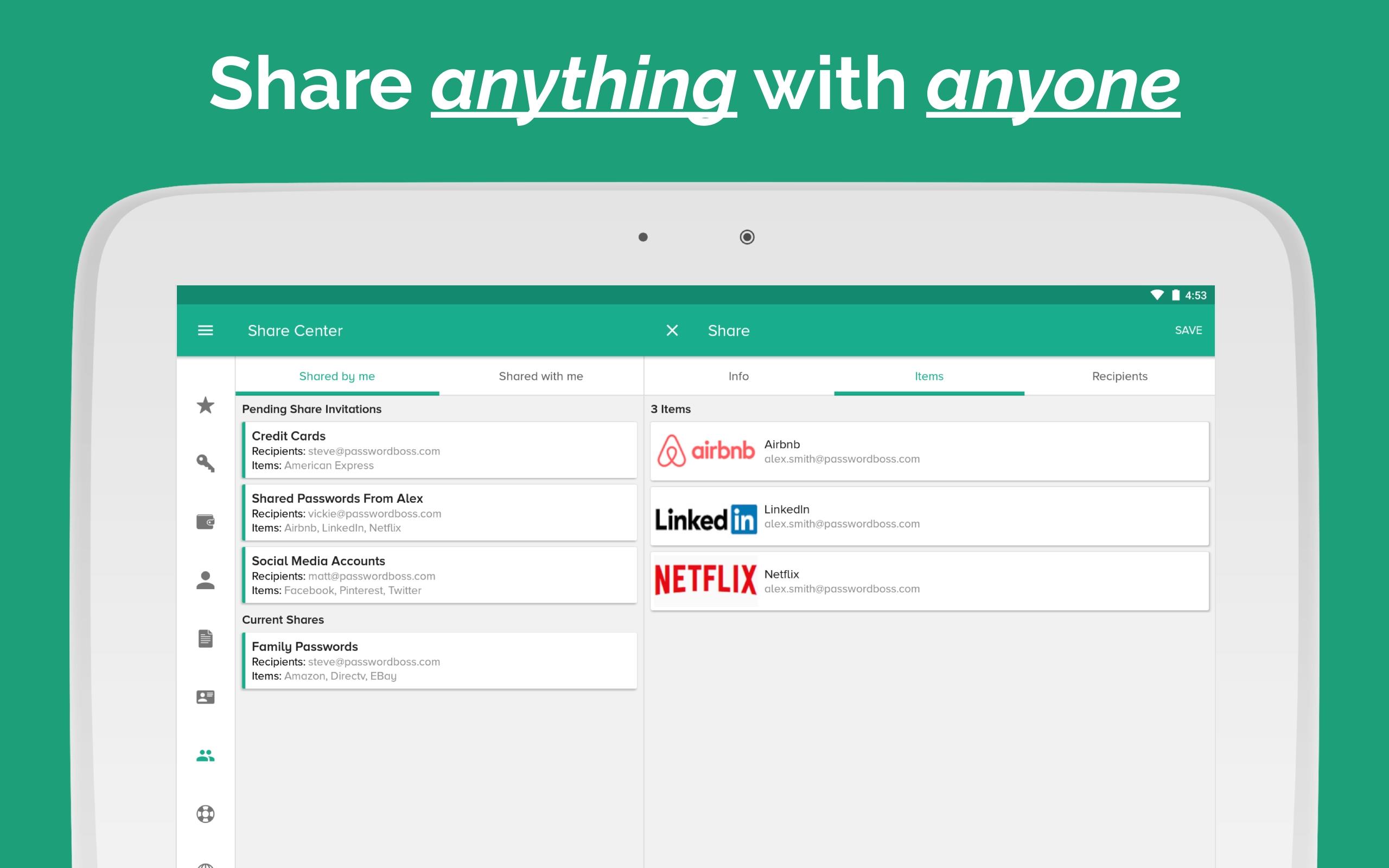
Task: Open the Digital Wallet sidebar icon
Action: coord(206,522)
